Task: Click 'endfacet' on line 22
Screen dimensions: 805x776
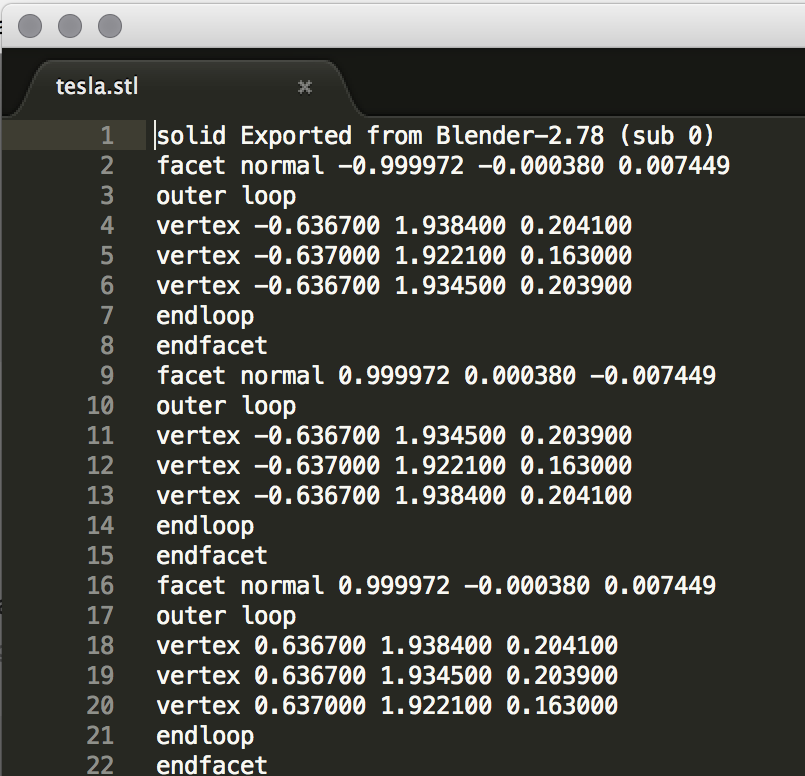Action: point(212,765)
